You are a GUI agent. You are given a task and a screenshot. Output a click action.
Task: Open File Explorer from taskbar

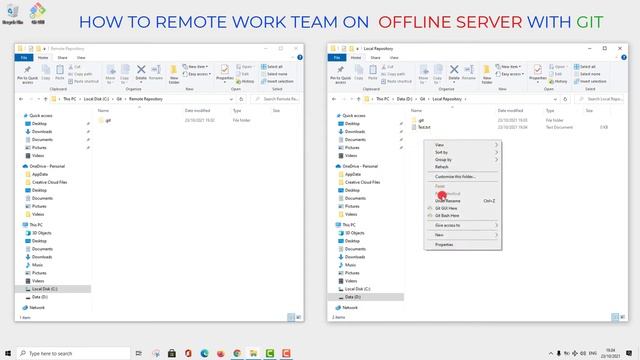pyautogui.click(x=253, y=353)
